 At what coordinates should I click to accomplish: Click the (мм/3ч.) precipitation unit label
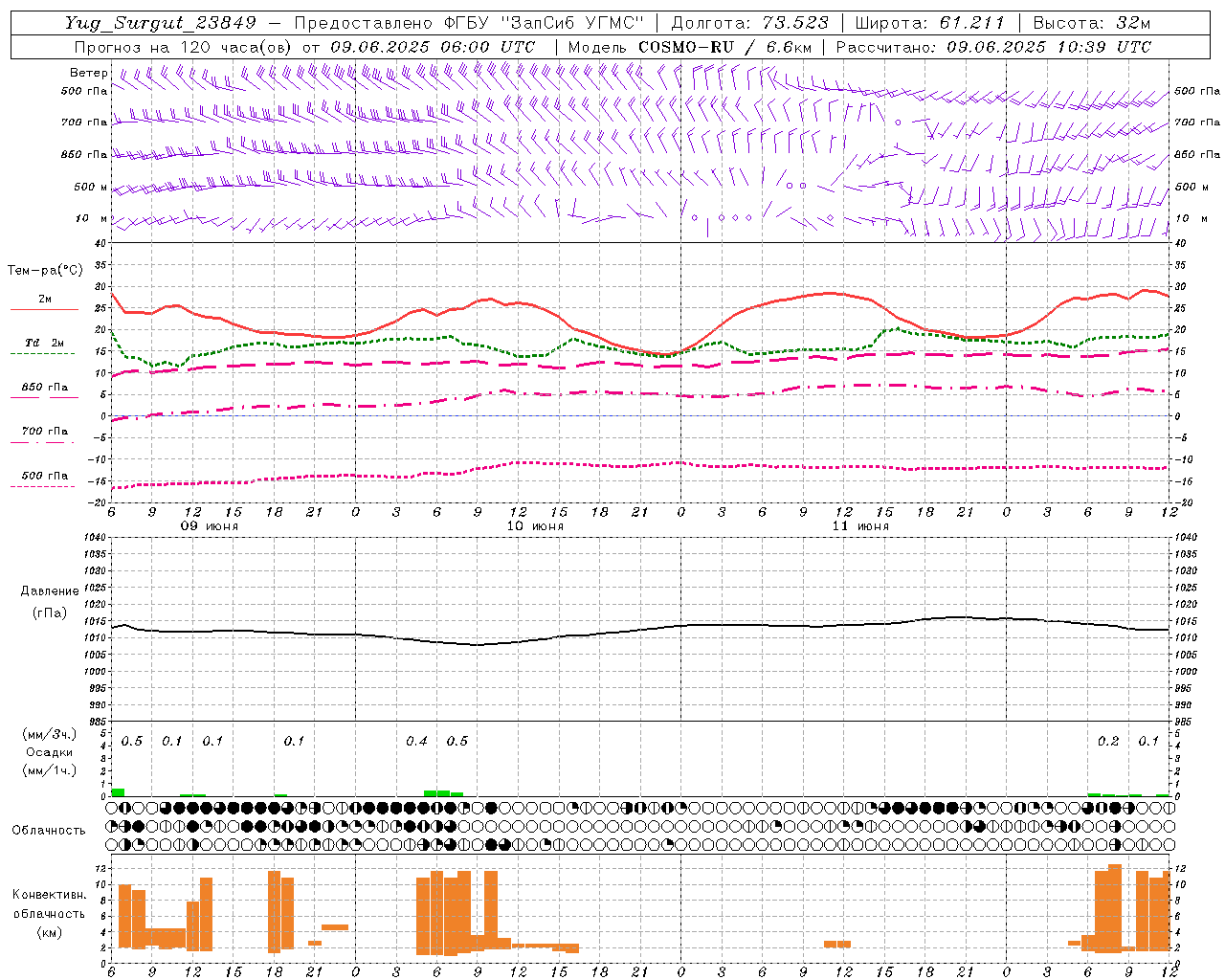[x=50, y=734]
